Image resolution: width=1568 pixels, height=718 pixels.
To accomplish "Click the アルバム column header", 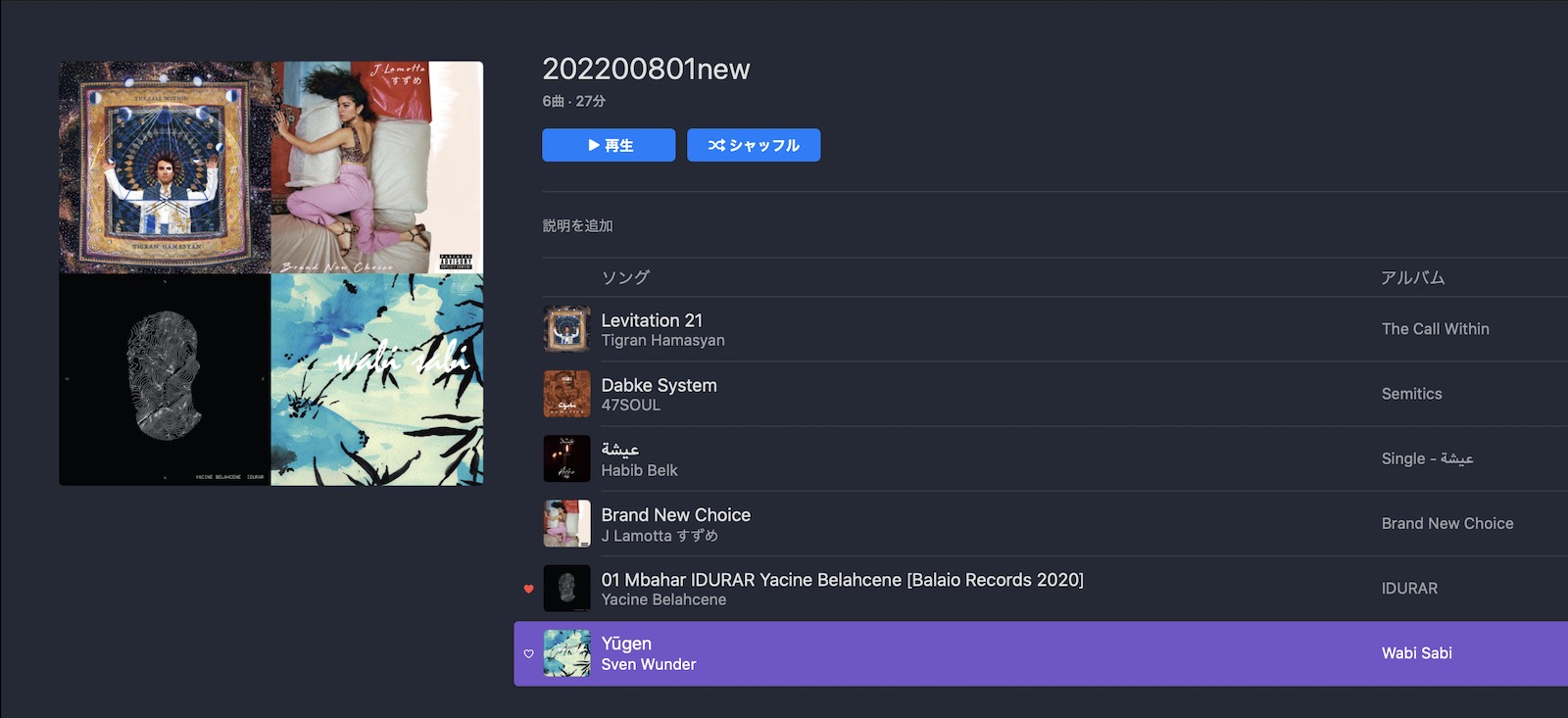I will pos(1412,277).
